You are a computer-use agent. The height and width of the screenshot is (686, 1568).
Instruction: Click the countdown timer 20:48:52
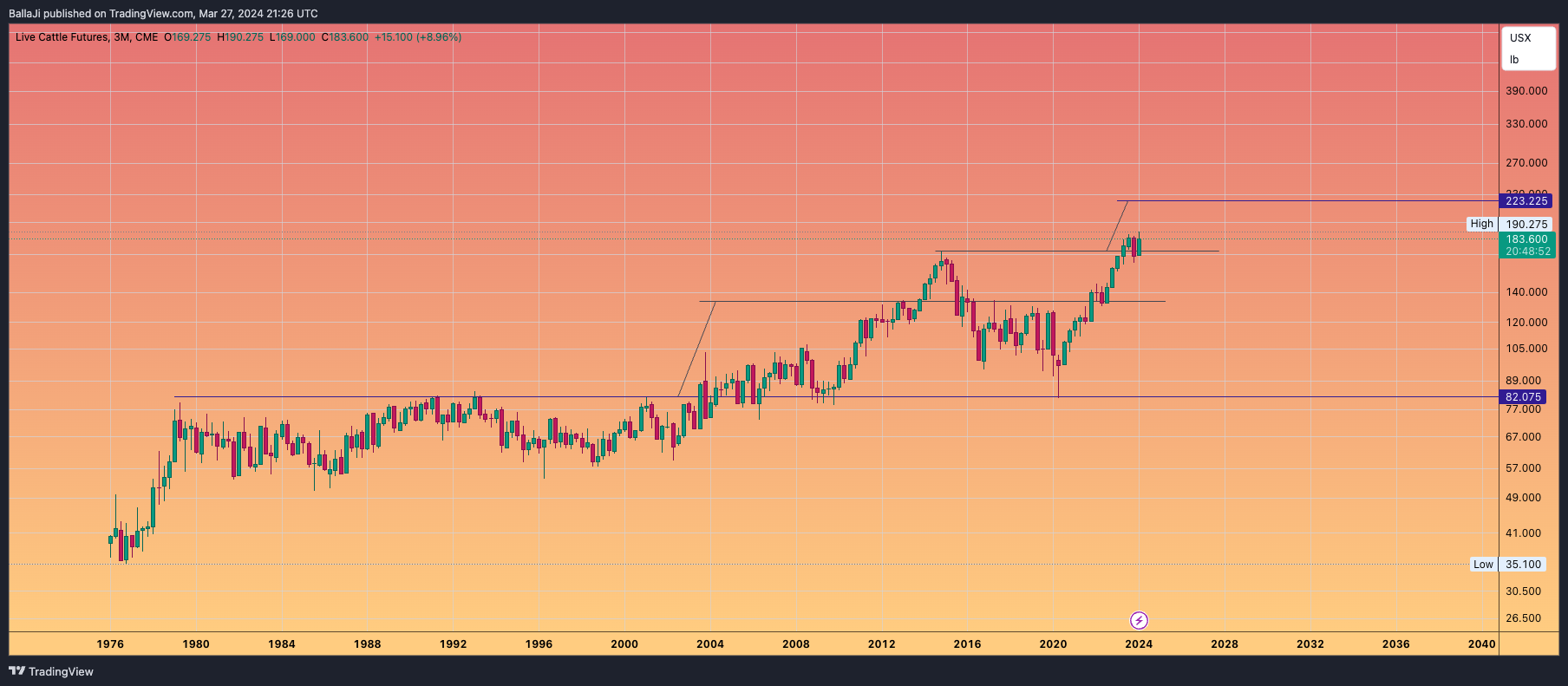(1526, 252)
